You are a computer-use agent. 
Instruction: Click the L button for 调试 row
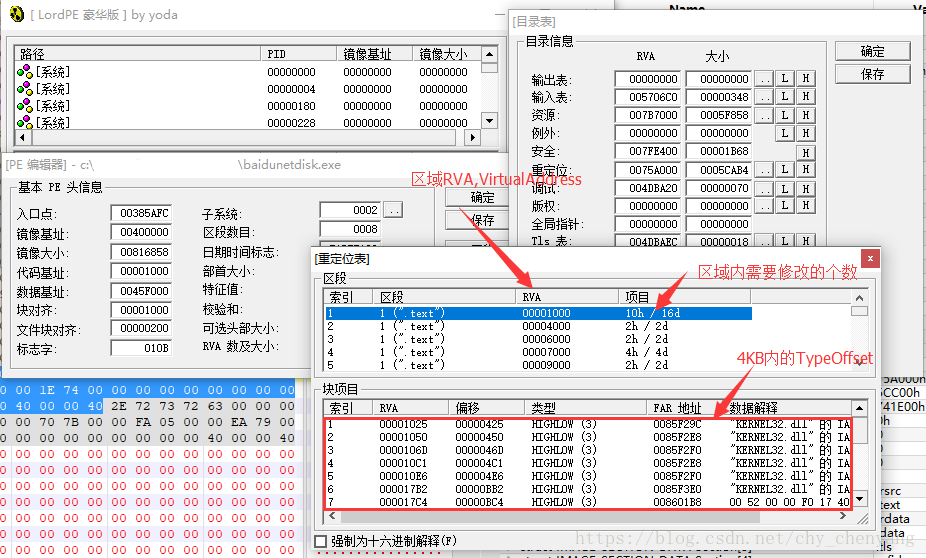tap(784, 188)
